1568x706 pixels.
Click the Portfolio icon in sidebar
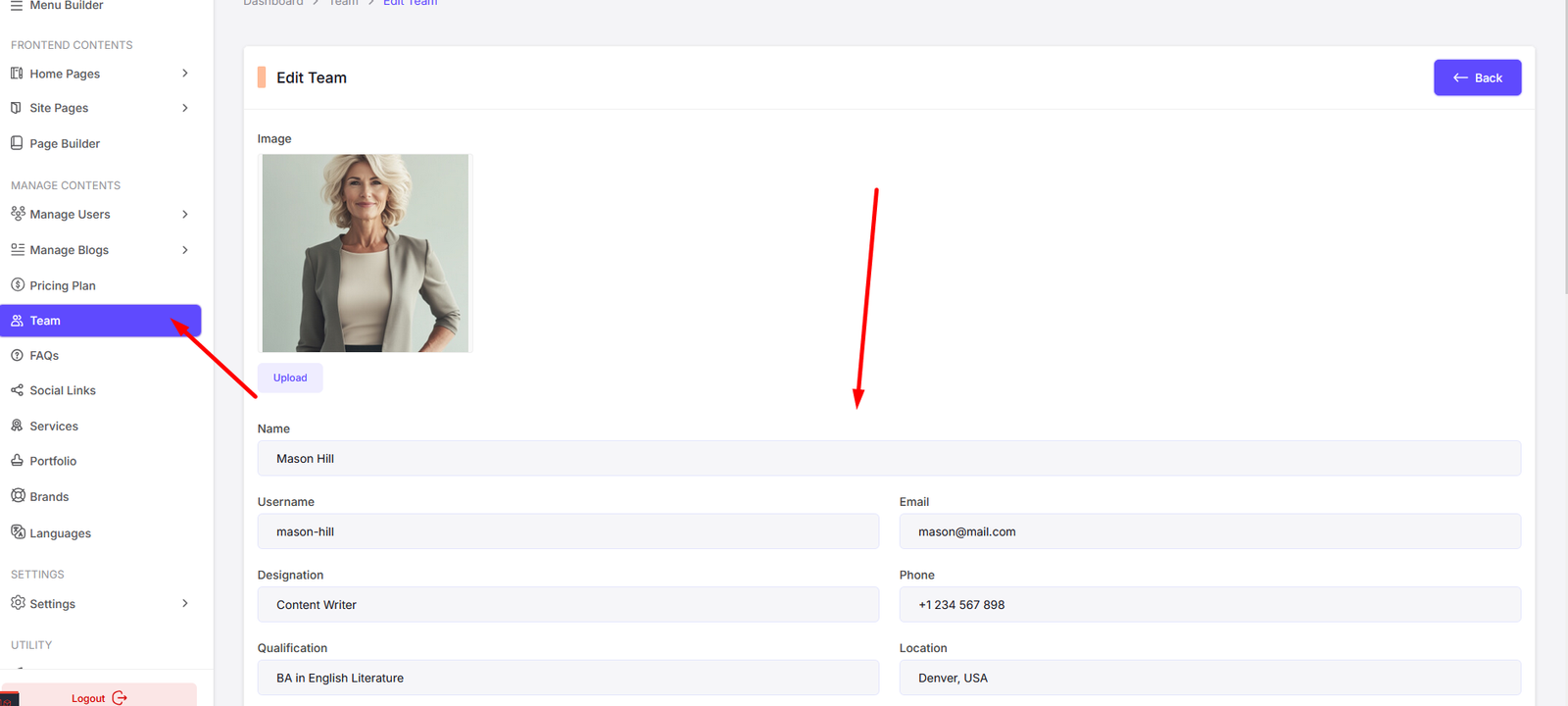[17, 461]
